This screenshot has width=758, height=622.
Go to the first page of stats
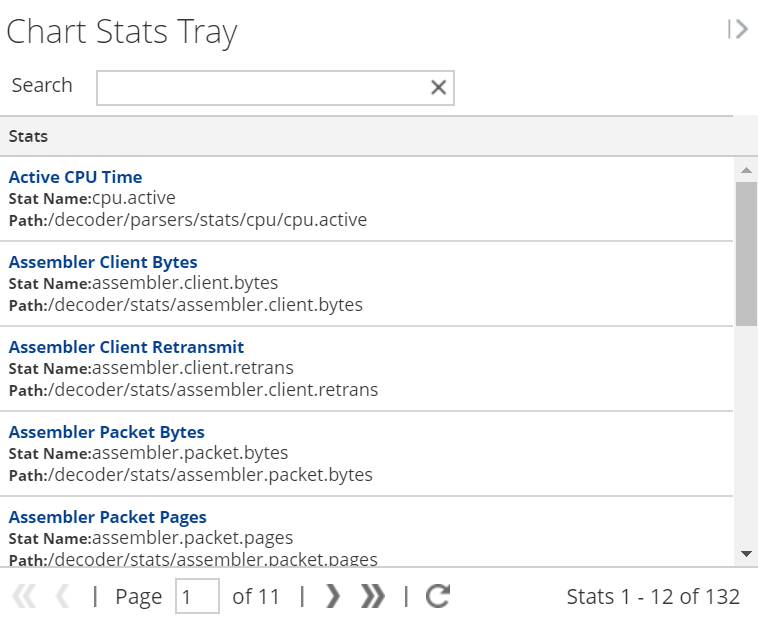coord(23,597)
